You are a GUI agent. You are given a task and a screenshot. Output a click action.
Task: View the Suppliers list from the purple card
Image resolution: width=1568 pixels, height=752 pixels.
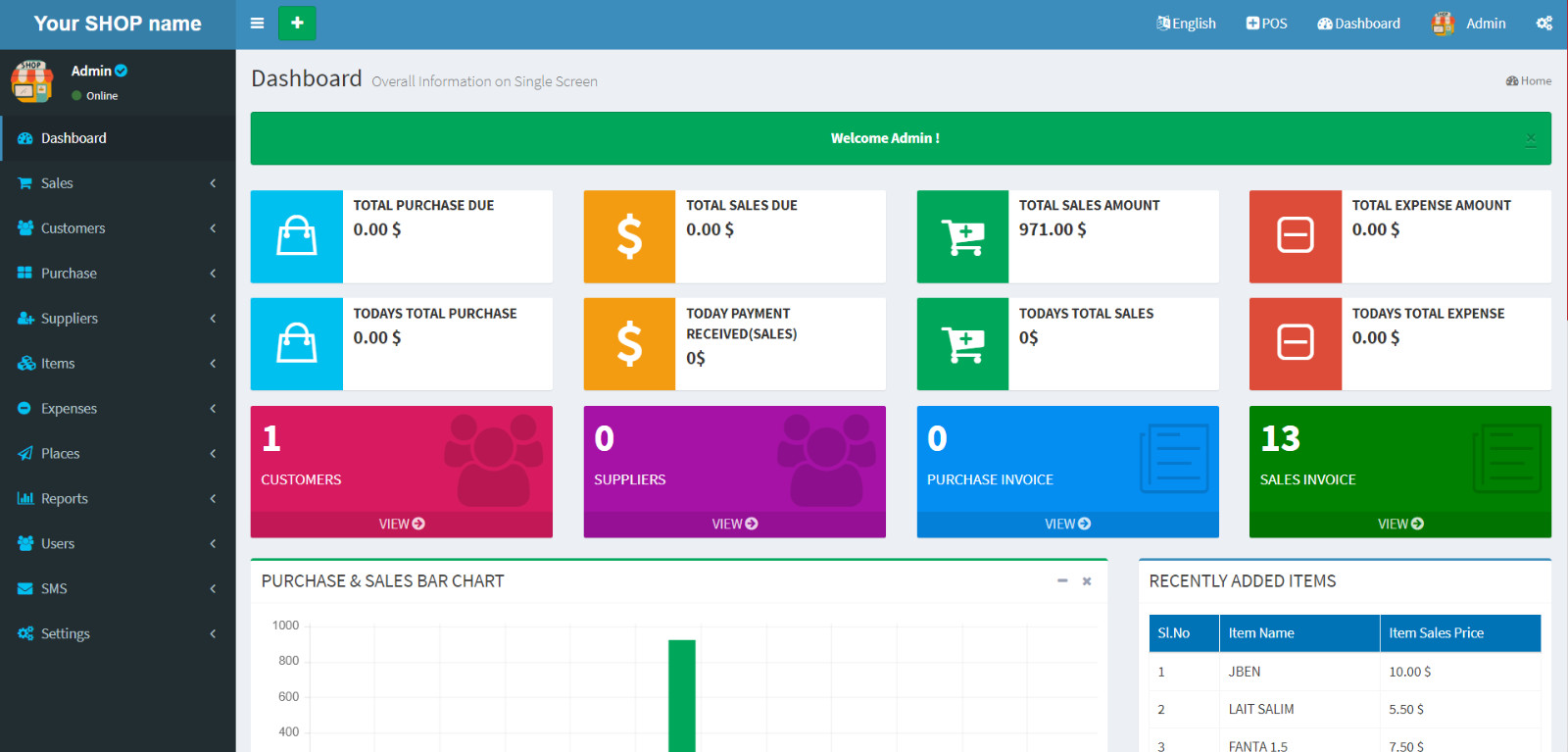click(735, 524)
